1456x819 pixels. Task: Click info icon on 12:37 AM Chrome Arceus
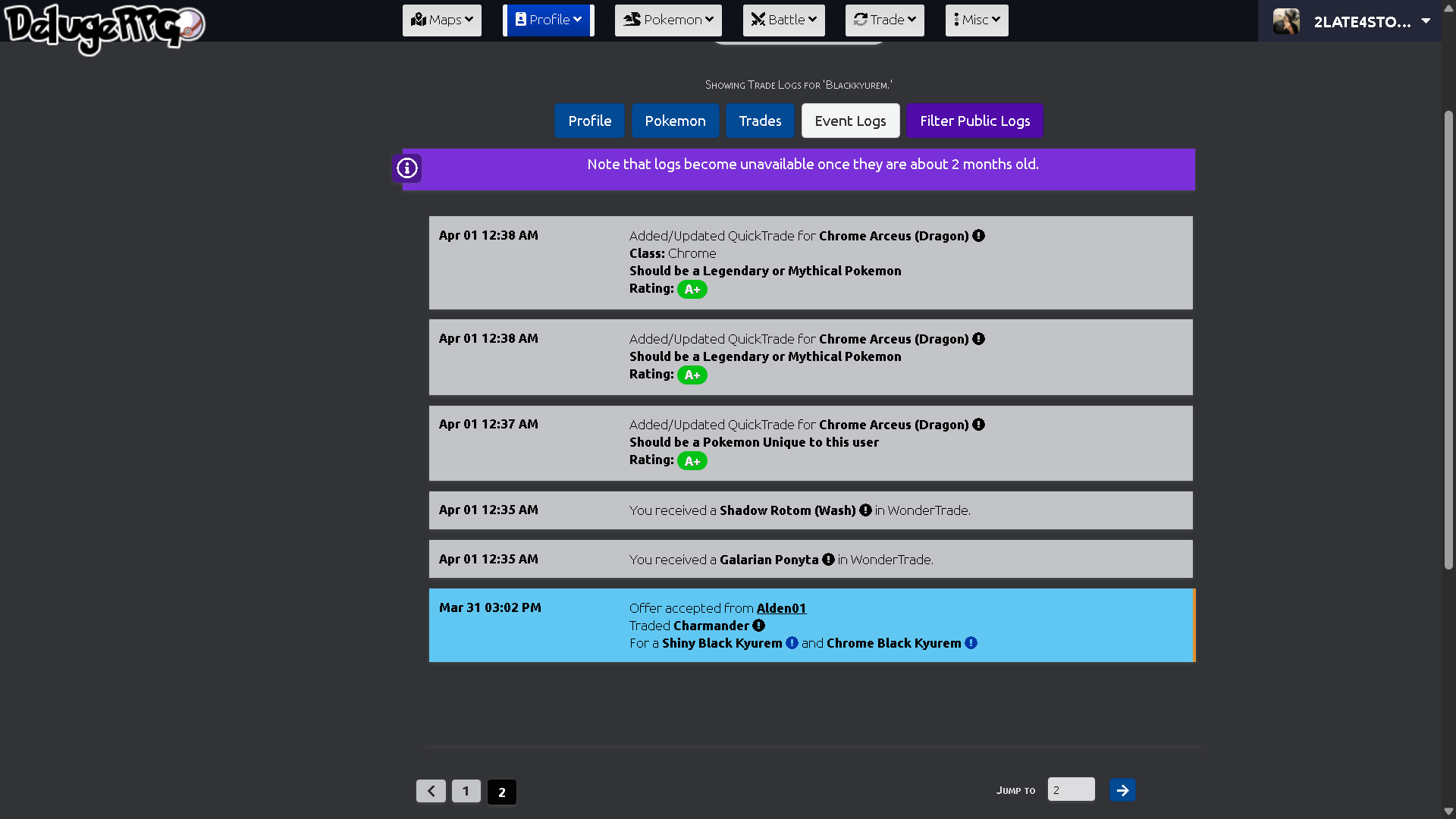(x=979, y=425)
